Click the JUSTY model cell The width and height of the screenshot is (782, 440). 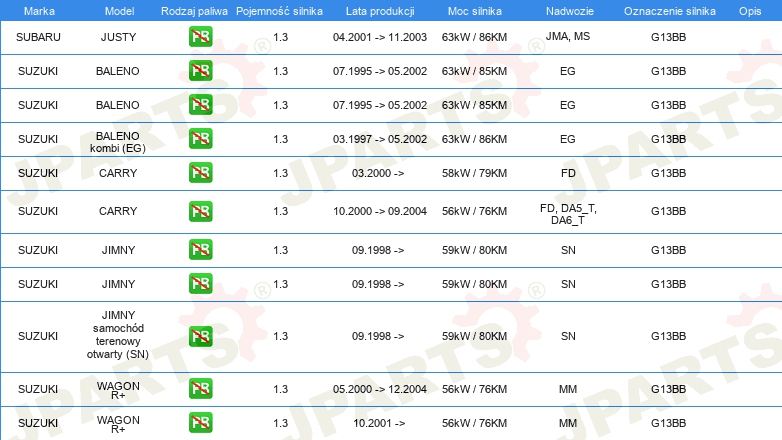click(118, 37)
